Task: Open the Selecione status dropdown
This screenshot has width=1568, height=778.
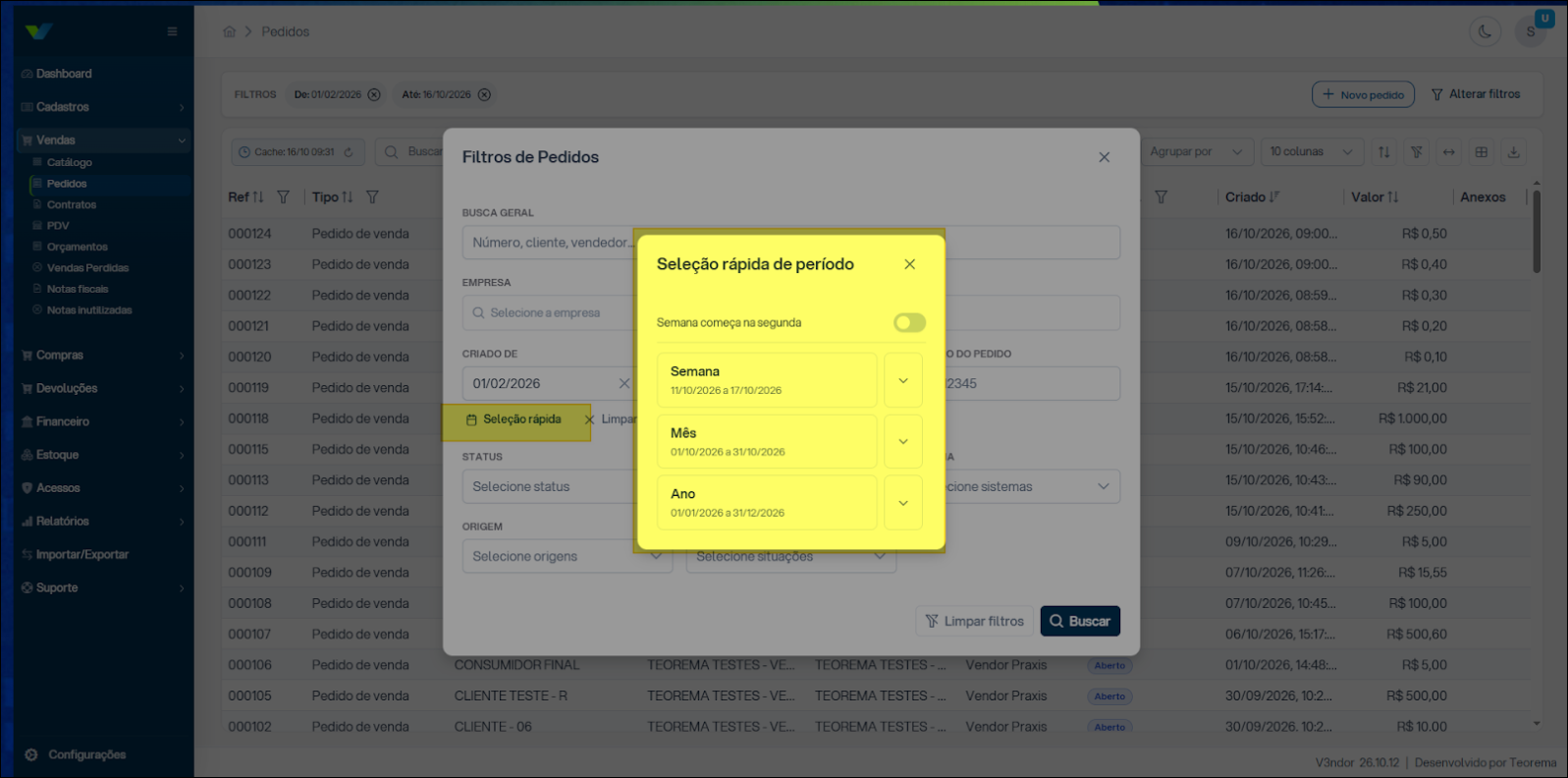Action: 550,486
